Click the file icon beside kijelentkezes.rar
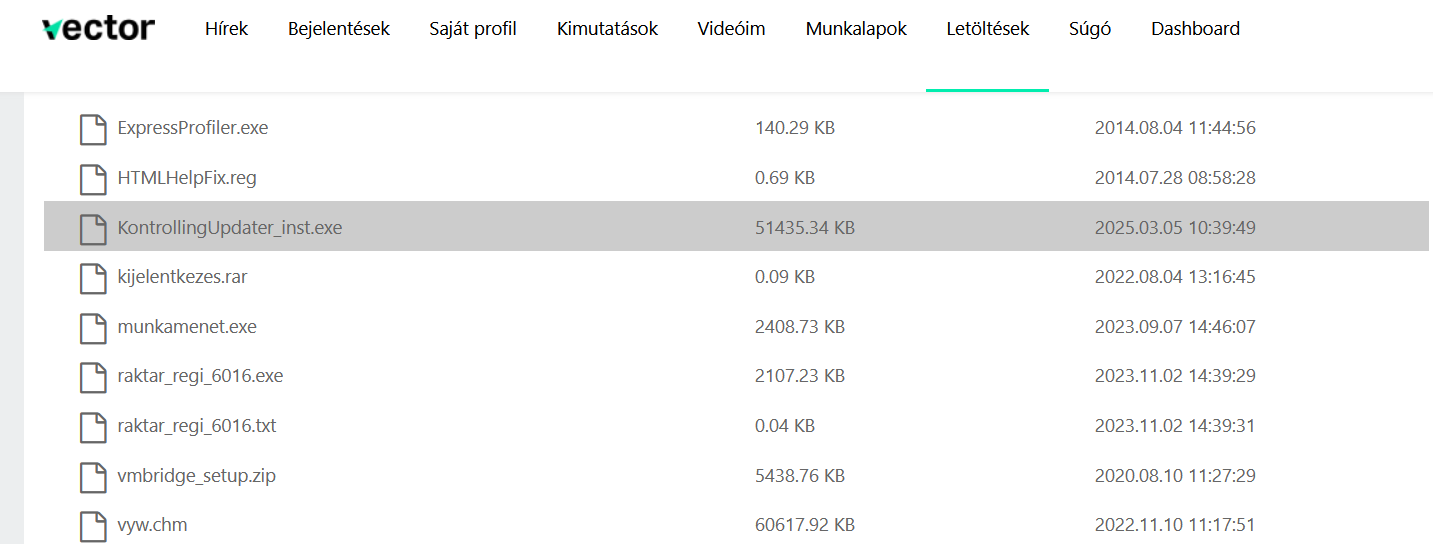This screenshot has width=1433, height=544. click(x=93, y=278)
